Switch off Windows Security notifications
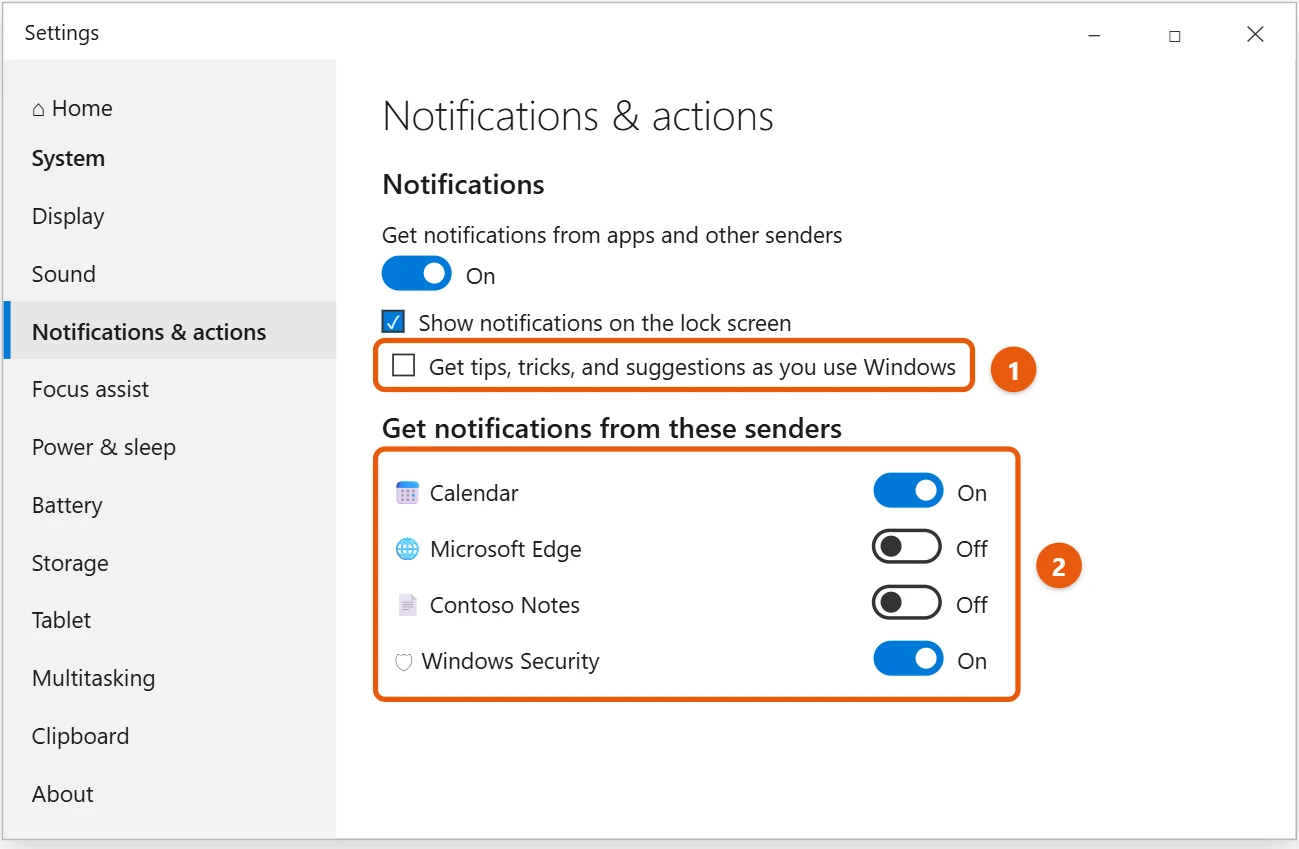1299x849 pixels. point(908,659)
